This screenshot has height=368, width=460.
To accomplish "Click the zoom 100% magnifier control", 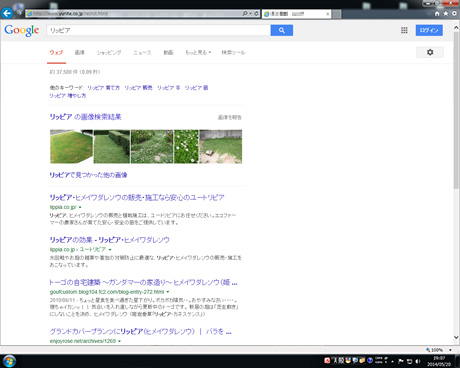I will pyautogui.click(x=434, y=350).
